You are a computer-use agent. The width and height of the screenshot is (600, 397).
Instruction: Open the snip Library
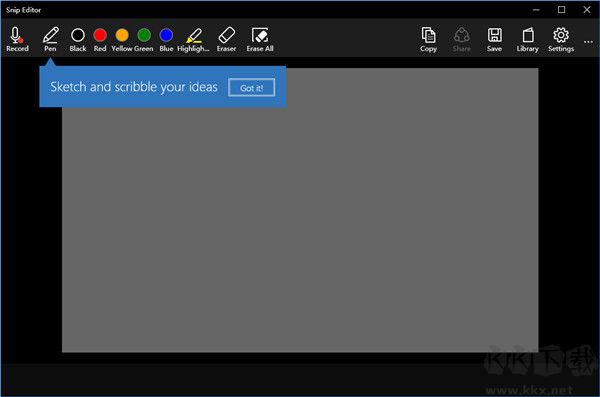click(x=528, y=39)
